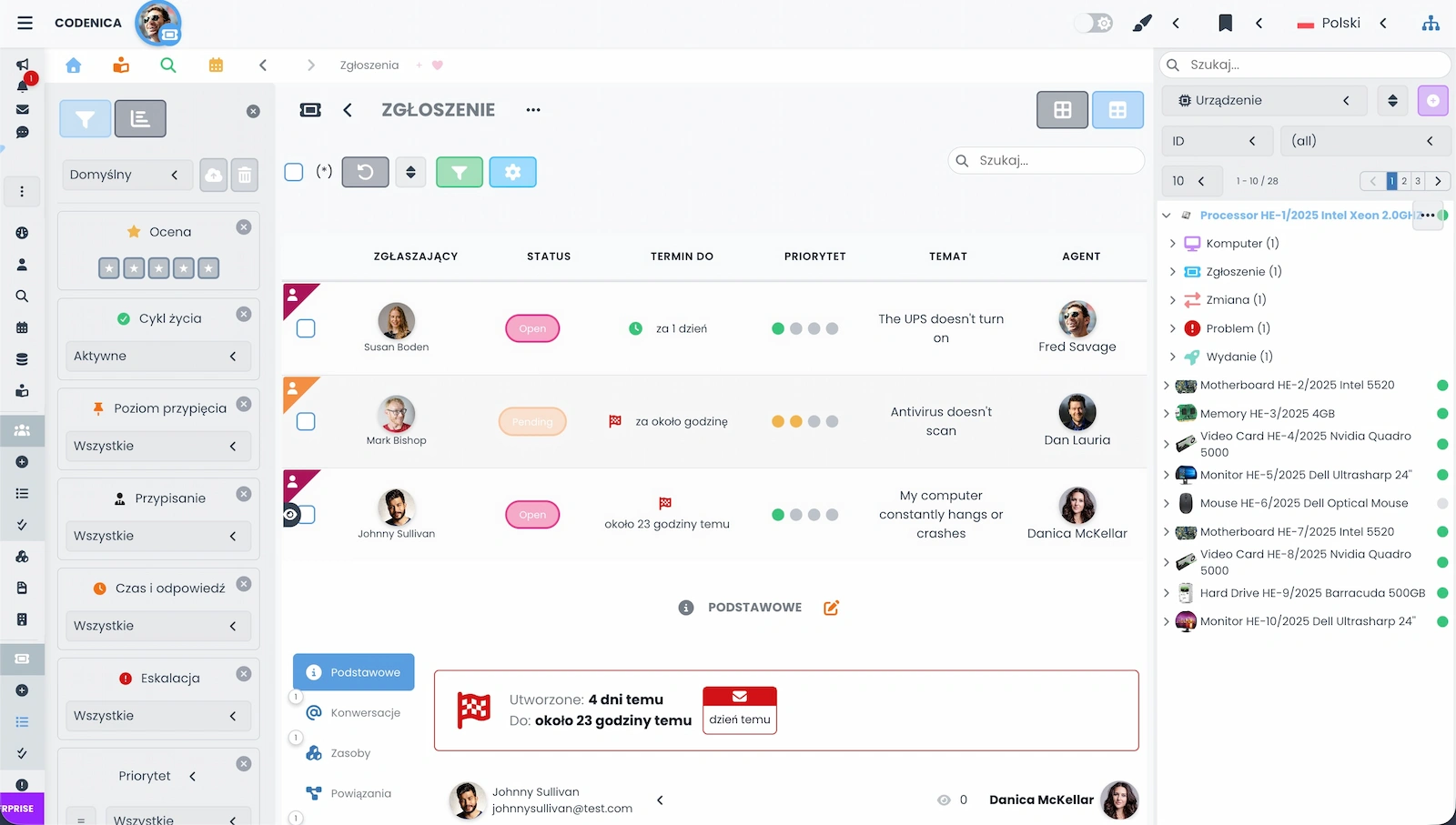
Task: Check the checkbox for Susan Boden's ticket
Action: (305, 328)
